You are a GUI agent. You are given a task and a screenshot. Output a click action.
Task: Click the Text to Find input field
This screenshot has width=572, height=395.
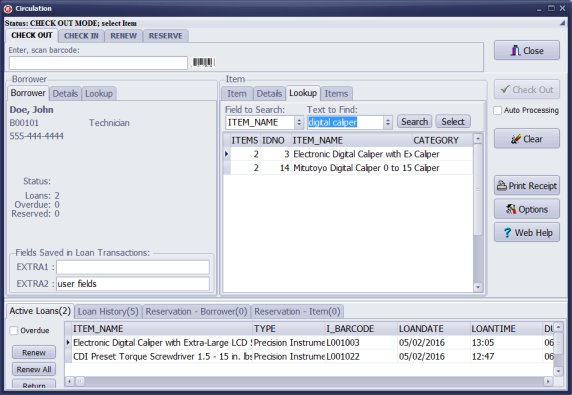(345, 123)
